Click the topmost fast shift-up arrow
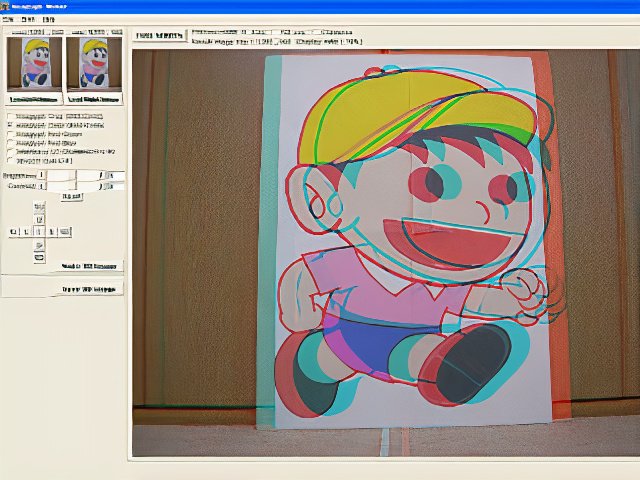Viewport: 640px width, 480px height. click(x=39, y=207)
